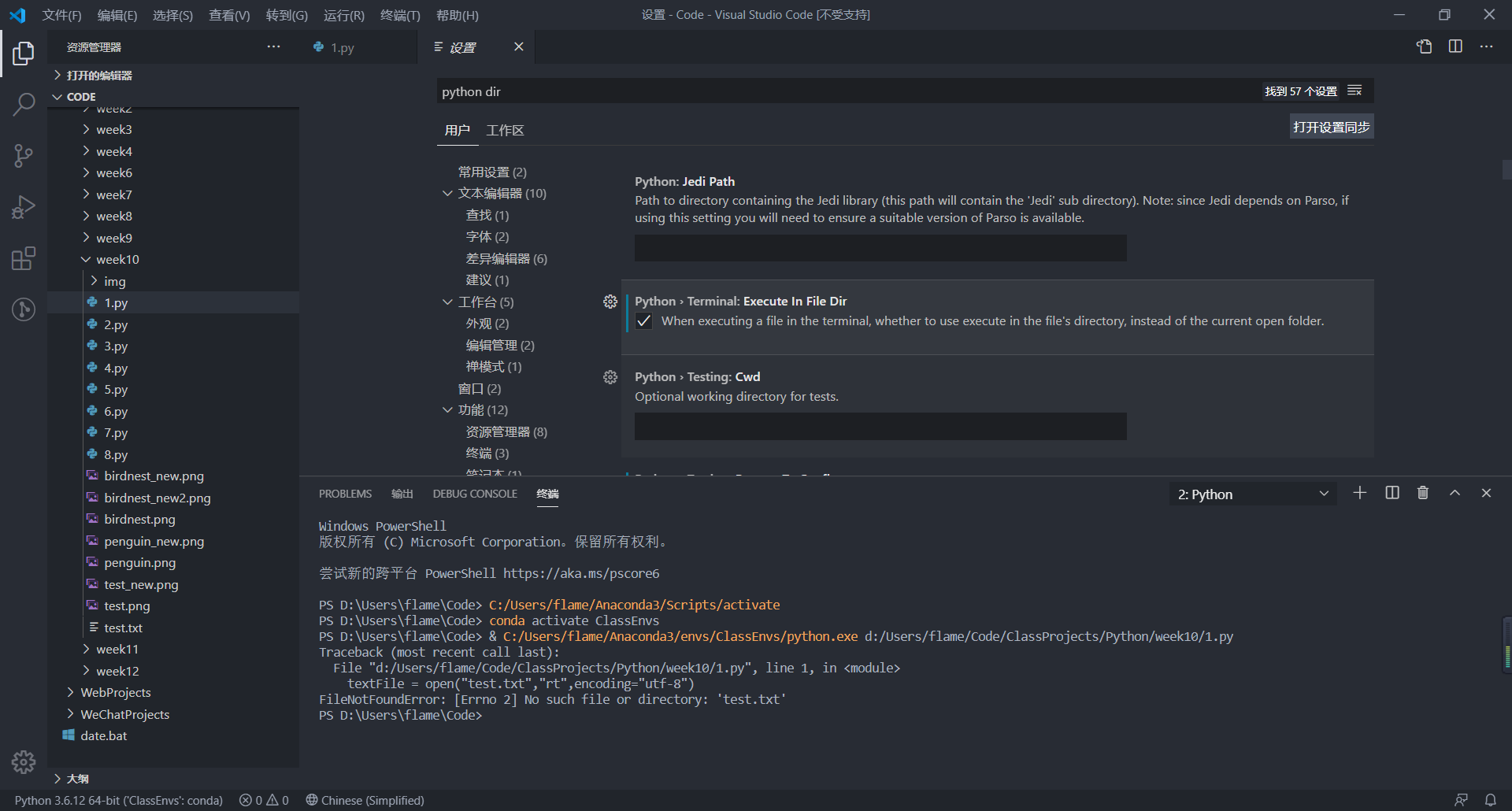
Task: Click the settings search filter icon
Action: tap(1354, 91)
